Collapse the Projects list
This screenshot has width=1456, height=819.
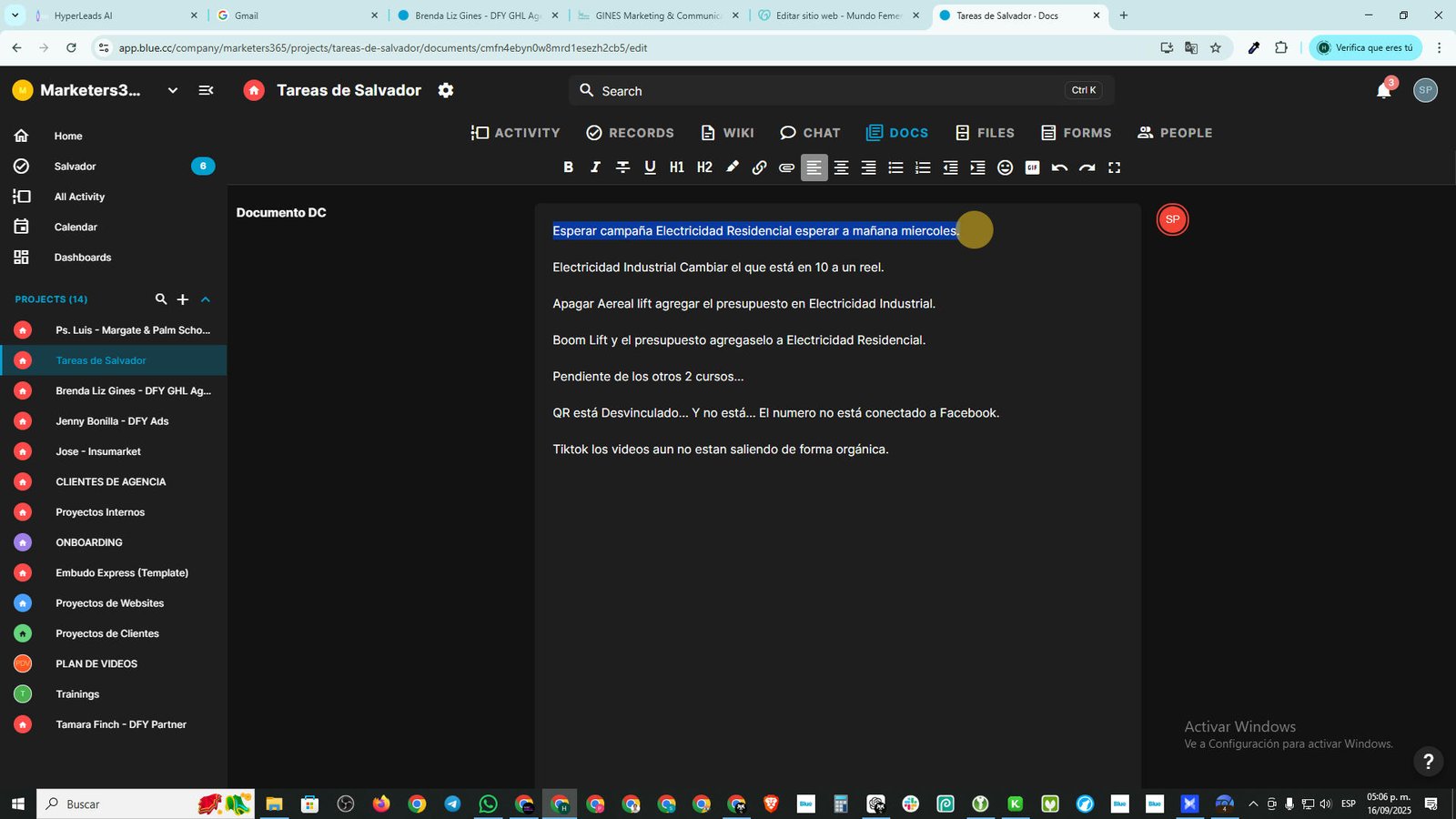206,299
